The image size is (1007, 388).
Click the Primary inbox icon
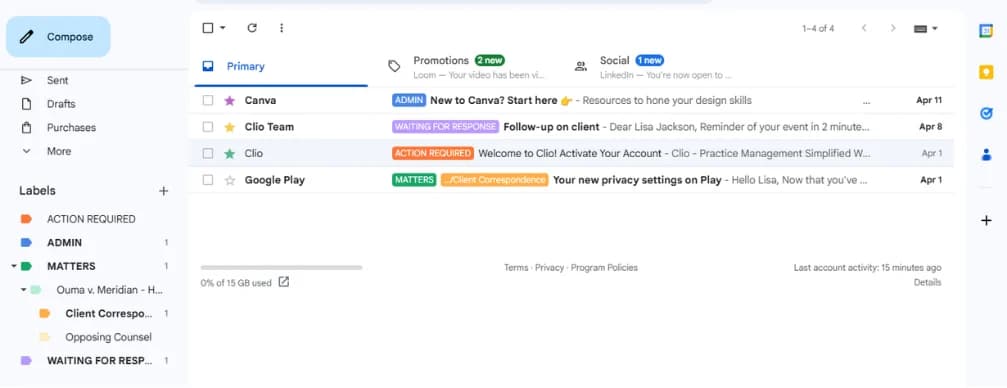point(207,66)
